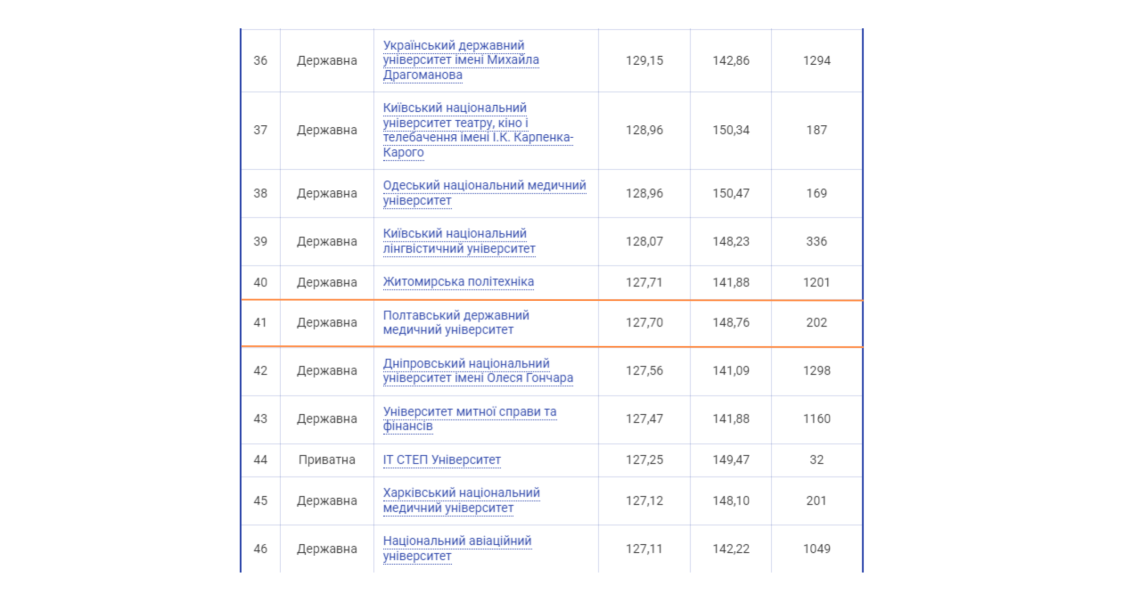Click 128,96 in the row ranked 37

coord(644,130)
